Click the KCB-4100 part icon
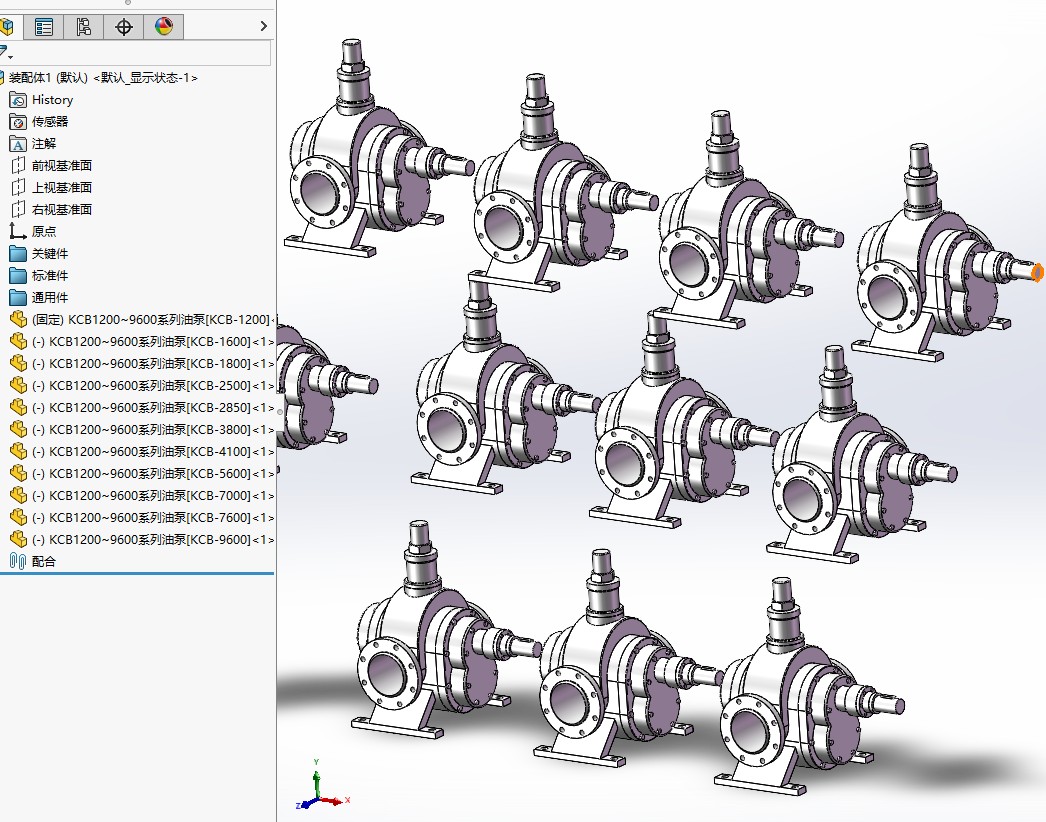Screen dimensions: 1046x822 (18, 452)
